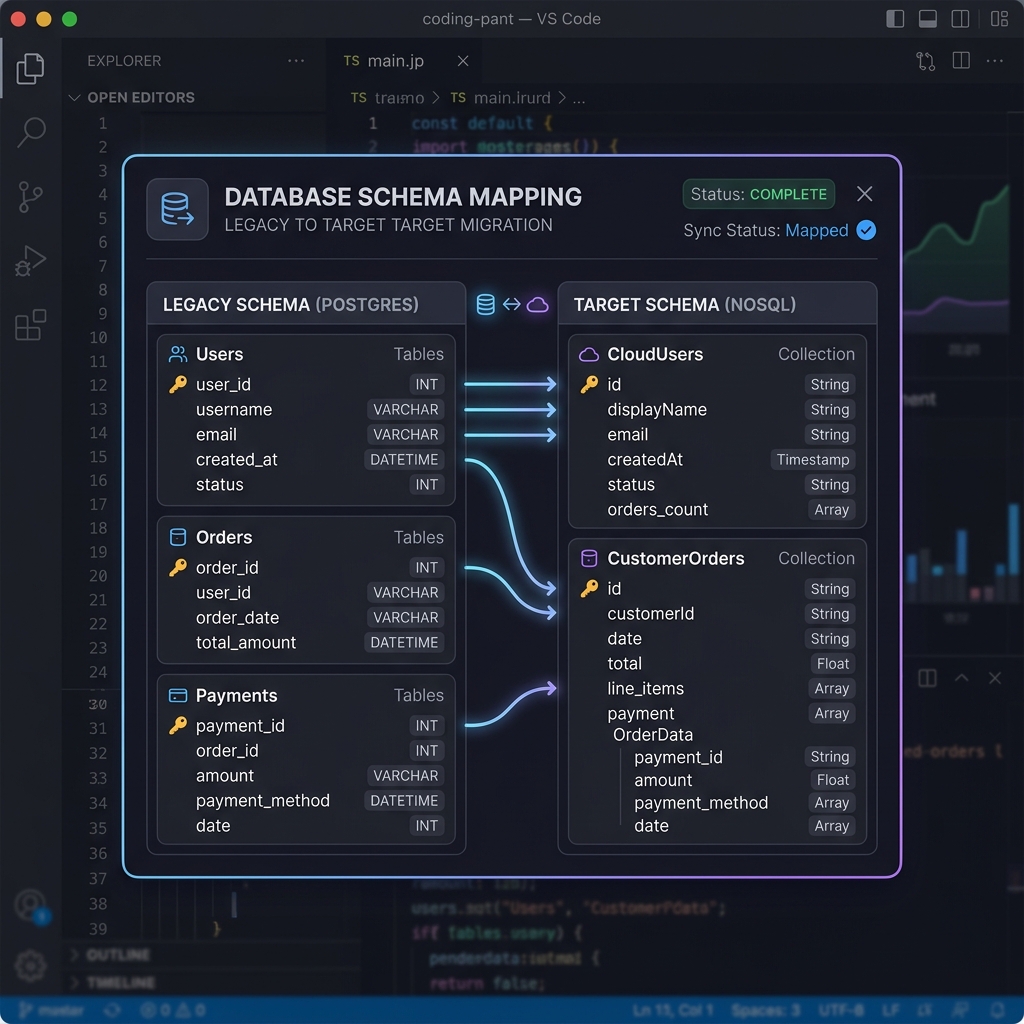Open the Accounts icon in activity bar
The height and width of the screenshot is (1024, 1024).
(x=31, y=906)
